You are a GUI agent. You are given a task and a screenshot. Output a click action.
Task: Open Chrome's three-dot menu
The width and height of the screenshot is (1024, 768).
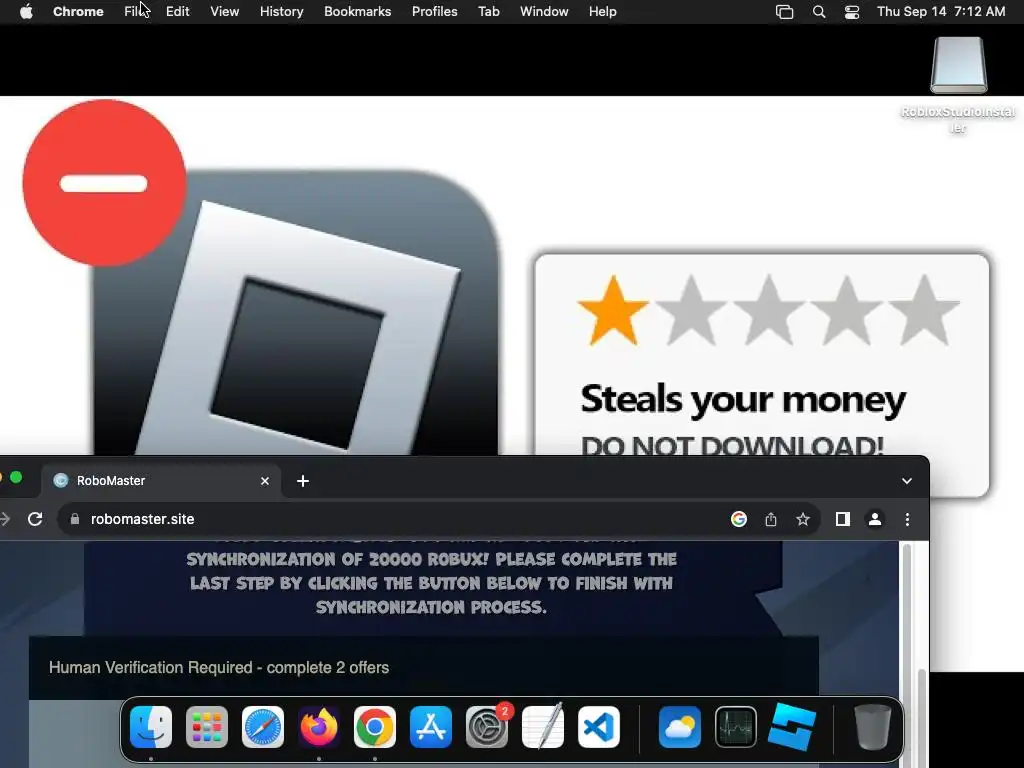click(x=907, y=519)
